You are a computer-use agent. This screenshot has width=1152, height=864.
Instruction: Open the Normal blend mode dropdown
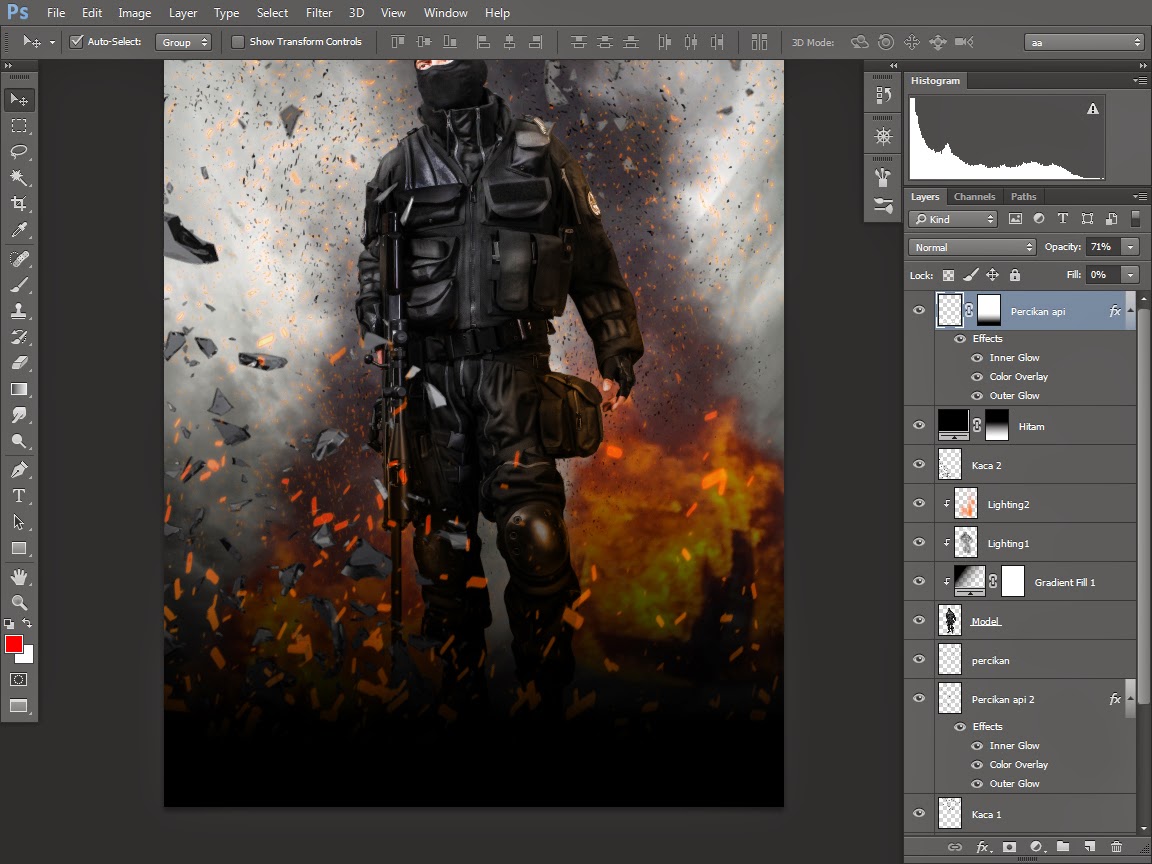click(972, 247)
